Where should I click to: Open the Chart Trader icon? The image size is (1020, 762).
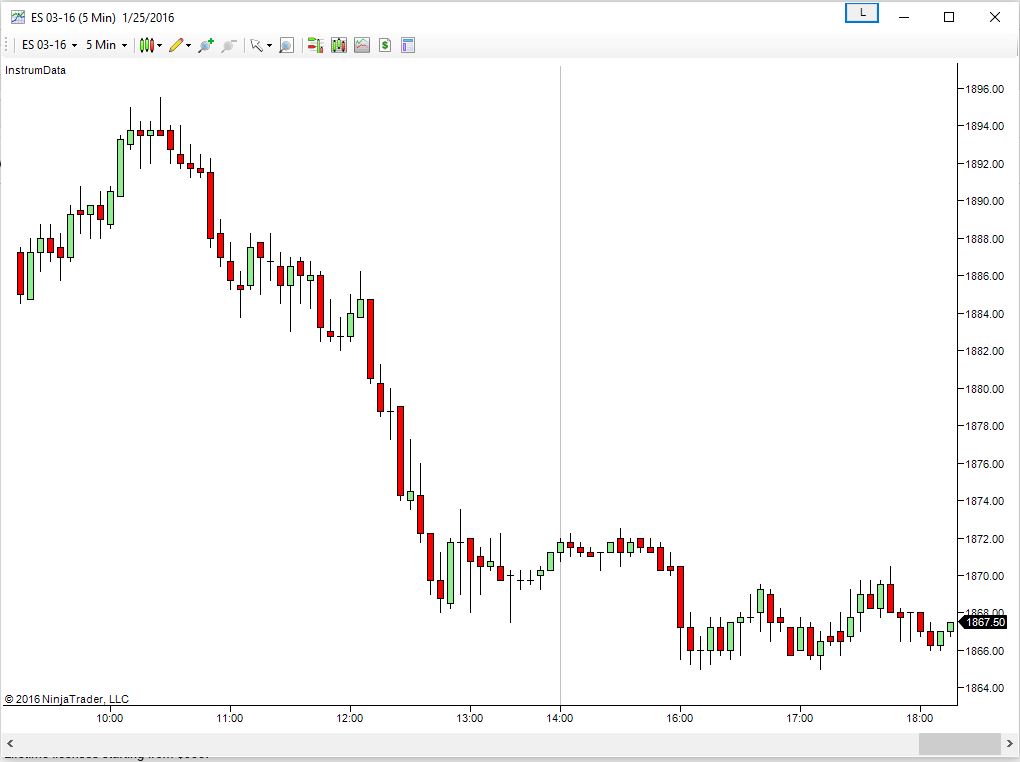coord(315,45)
